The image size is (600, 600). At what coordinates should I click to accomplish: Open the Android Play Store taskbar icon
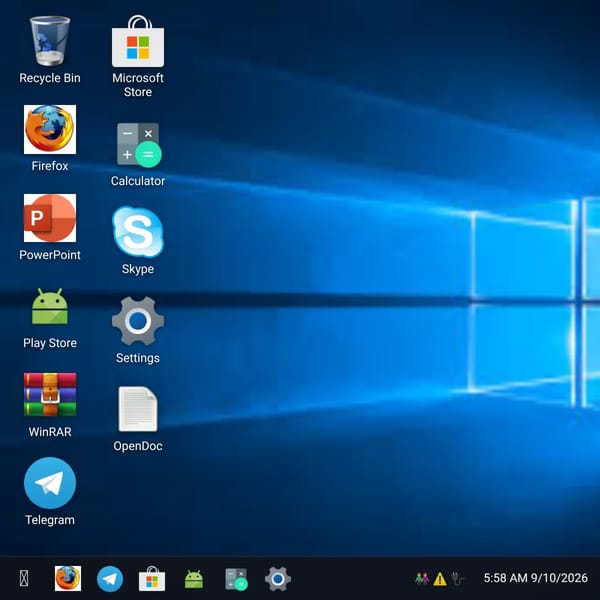pos(194,579)
